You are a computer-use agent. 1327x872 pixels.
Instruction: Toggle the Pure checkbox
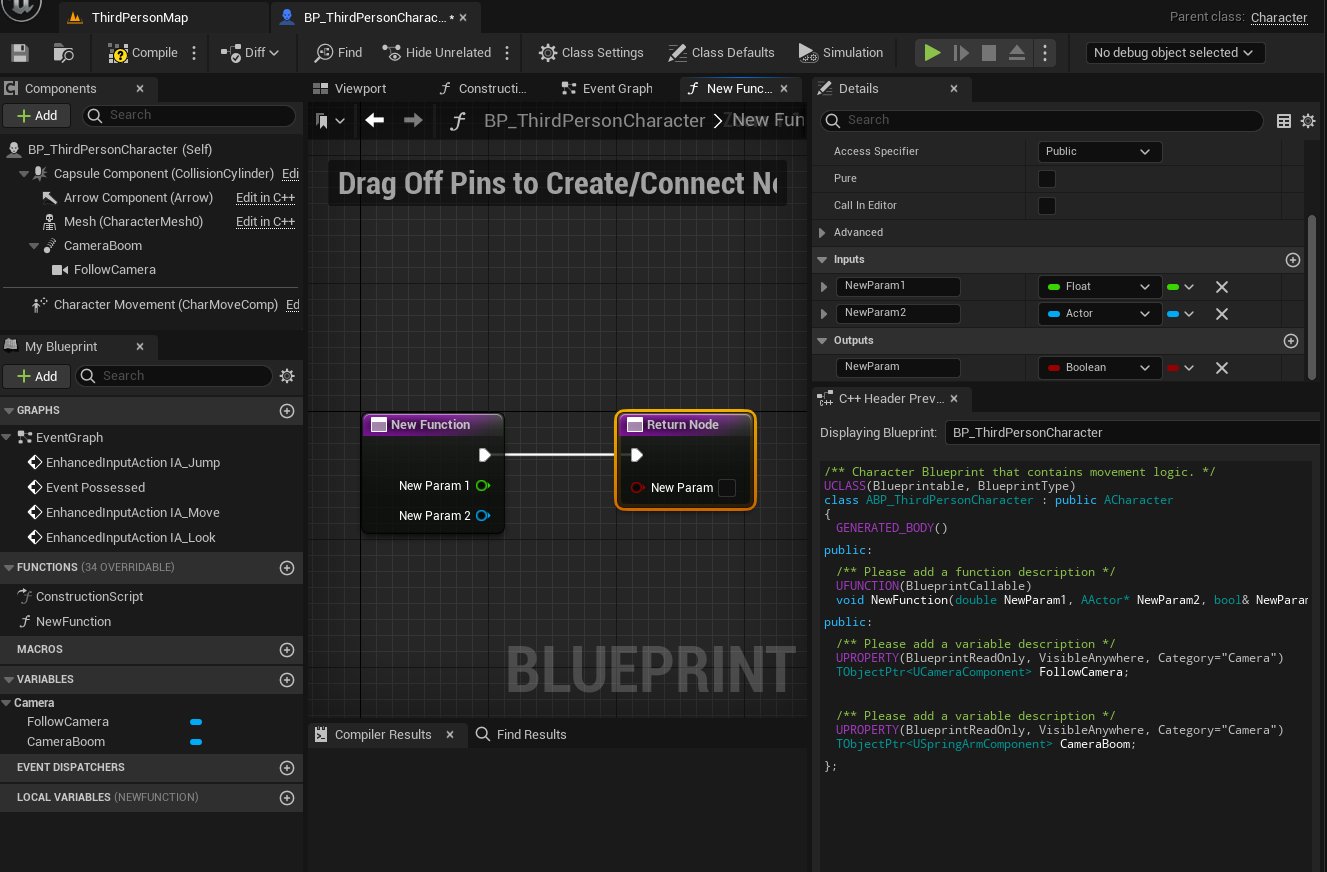point(1047,179)
